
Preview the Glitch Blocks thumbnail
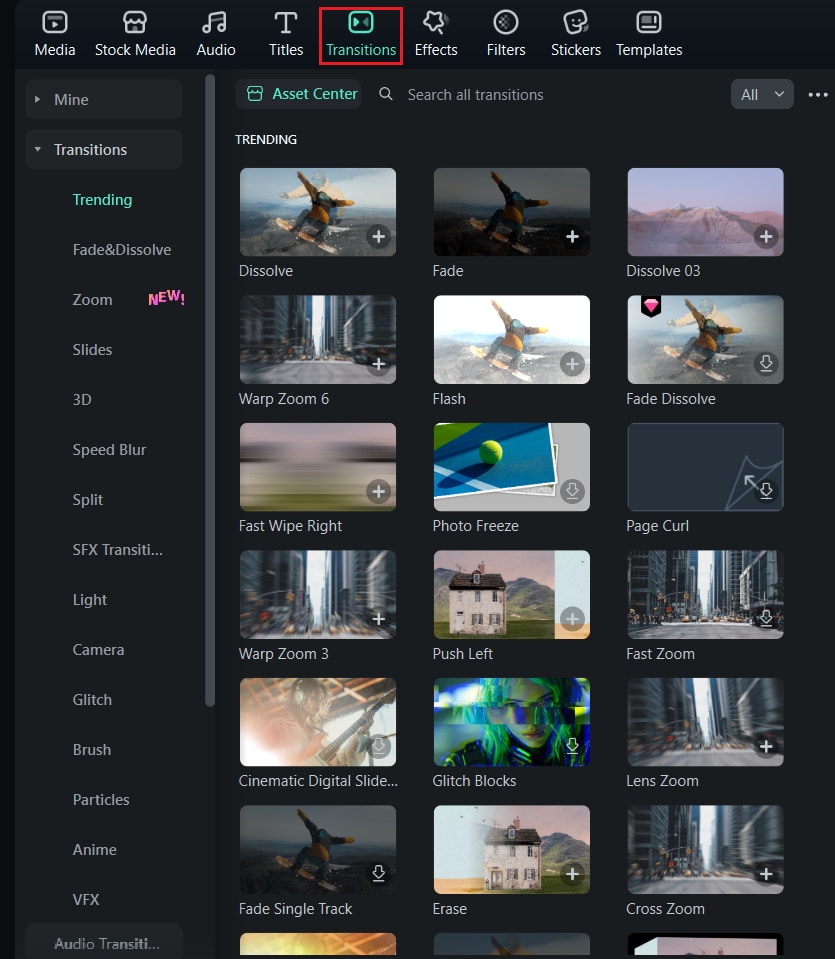511,722
